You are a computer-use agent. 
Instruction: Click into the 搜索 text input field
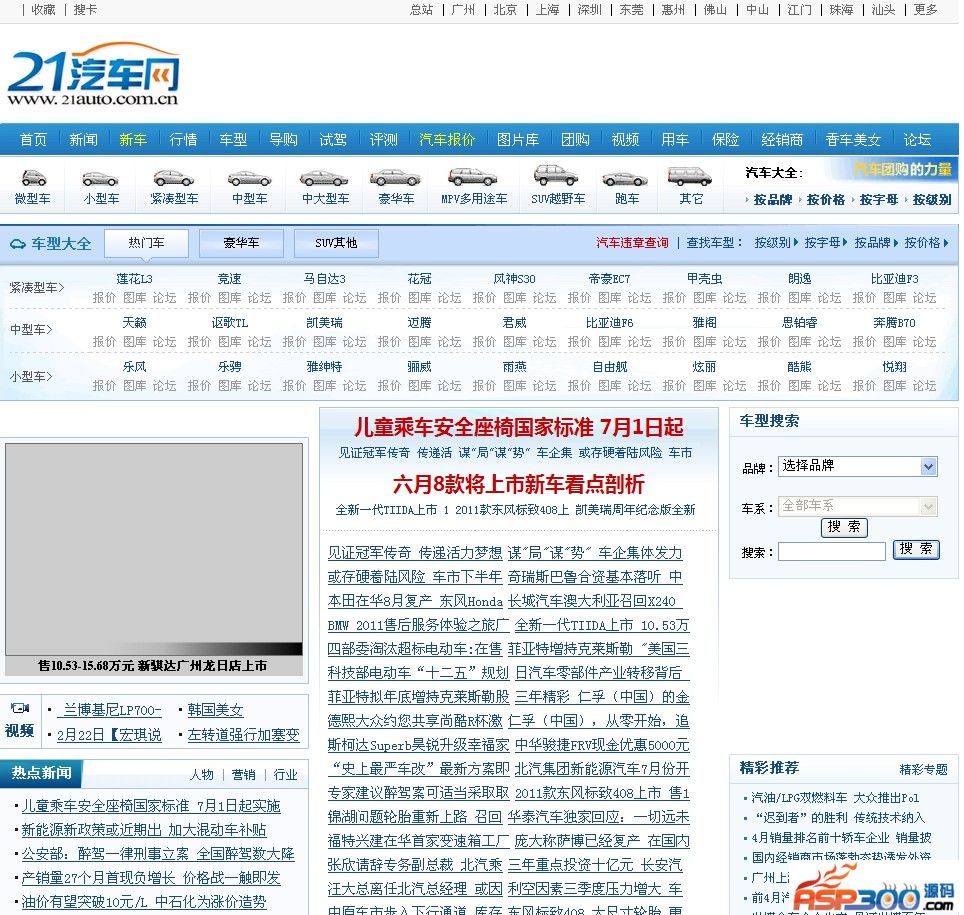click(x=832, y=552)
